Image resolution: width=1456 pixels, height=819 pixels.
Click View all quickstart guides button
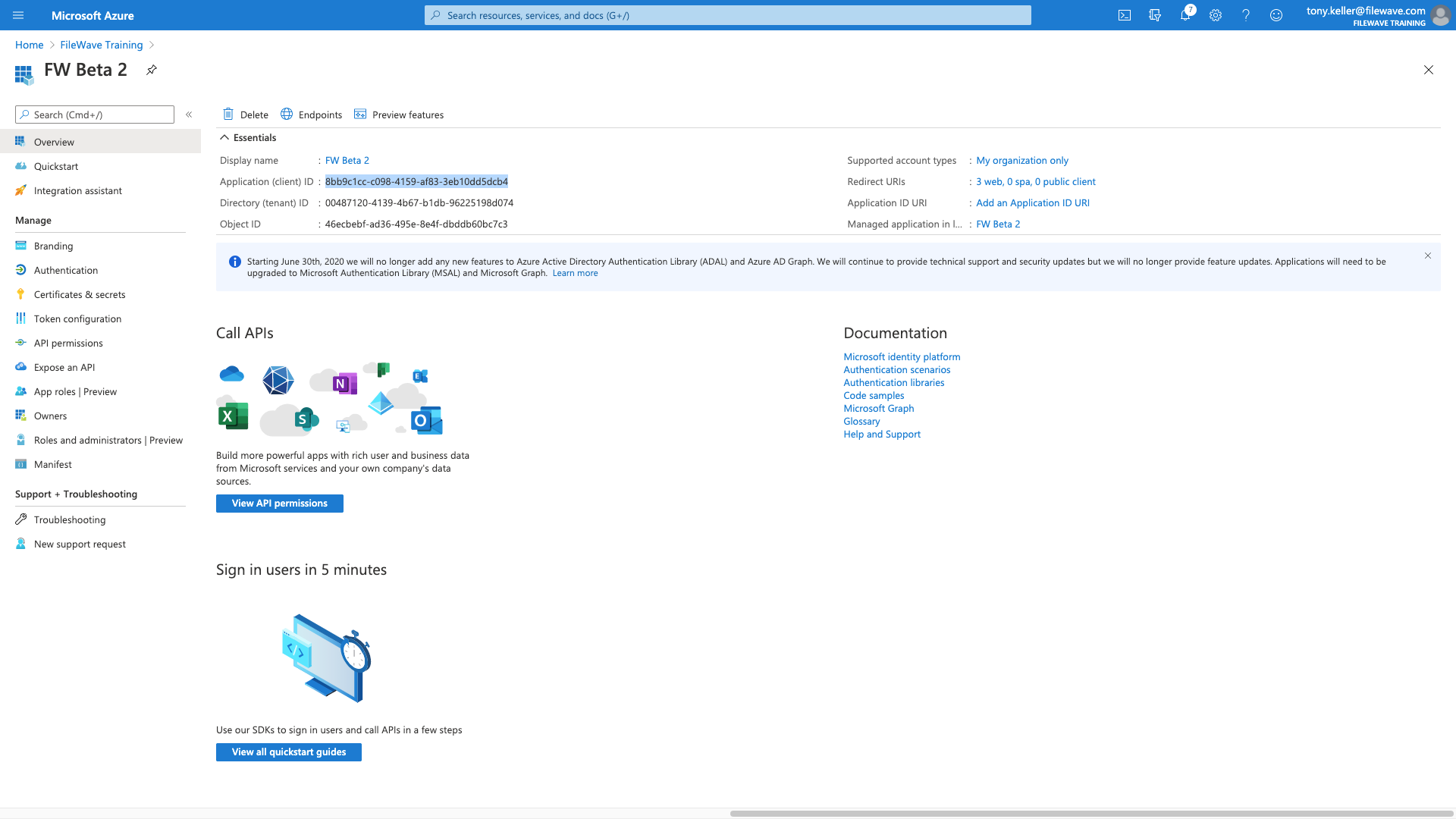(289, 752)
